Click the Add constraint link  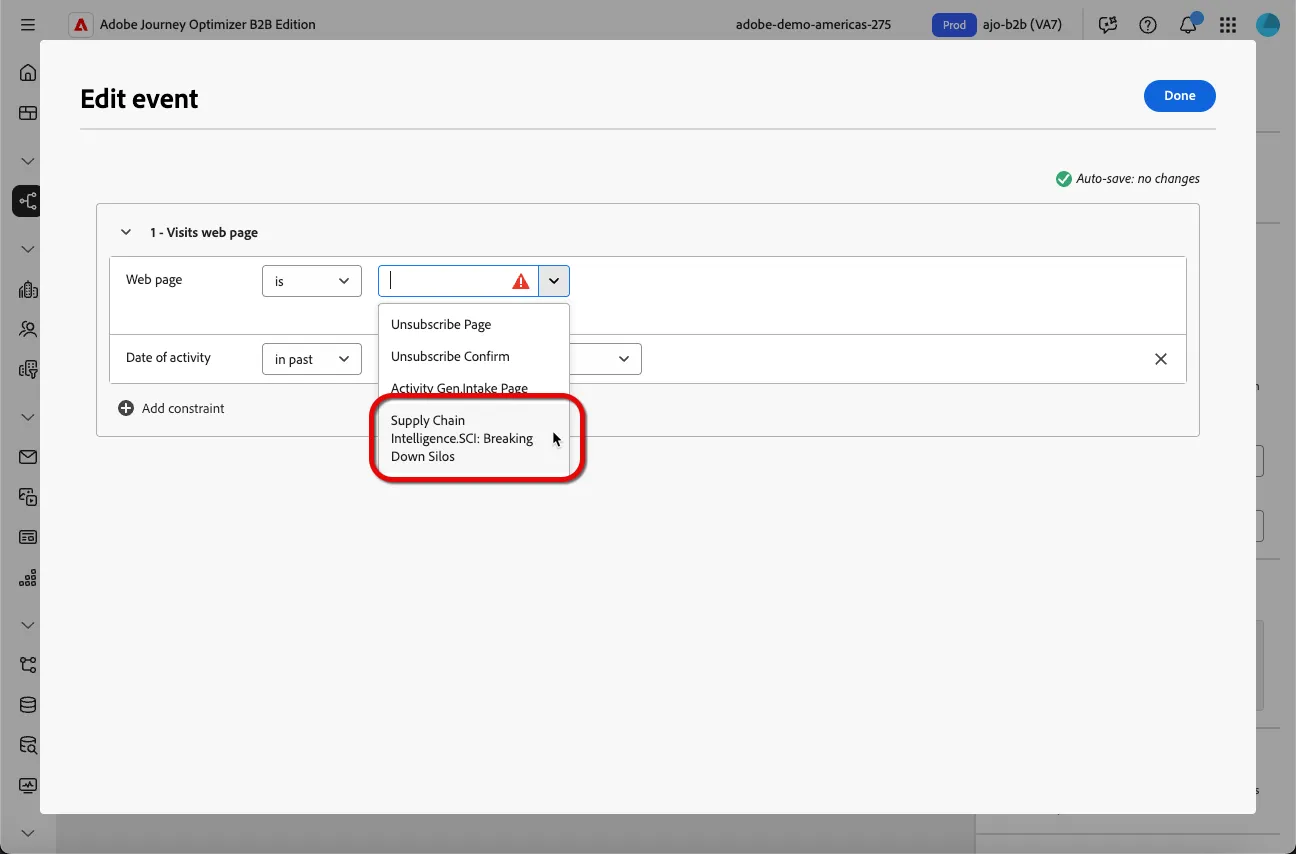point(183,408)
